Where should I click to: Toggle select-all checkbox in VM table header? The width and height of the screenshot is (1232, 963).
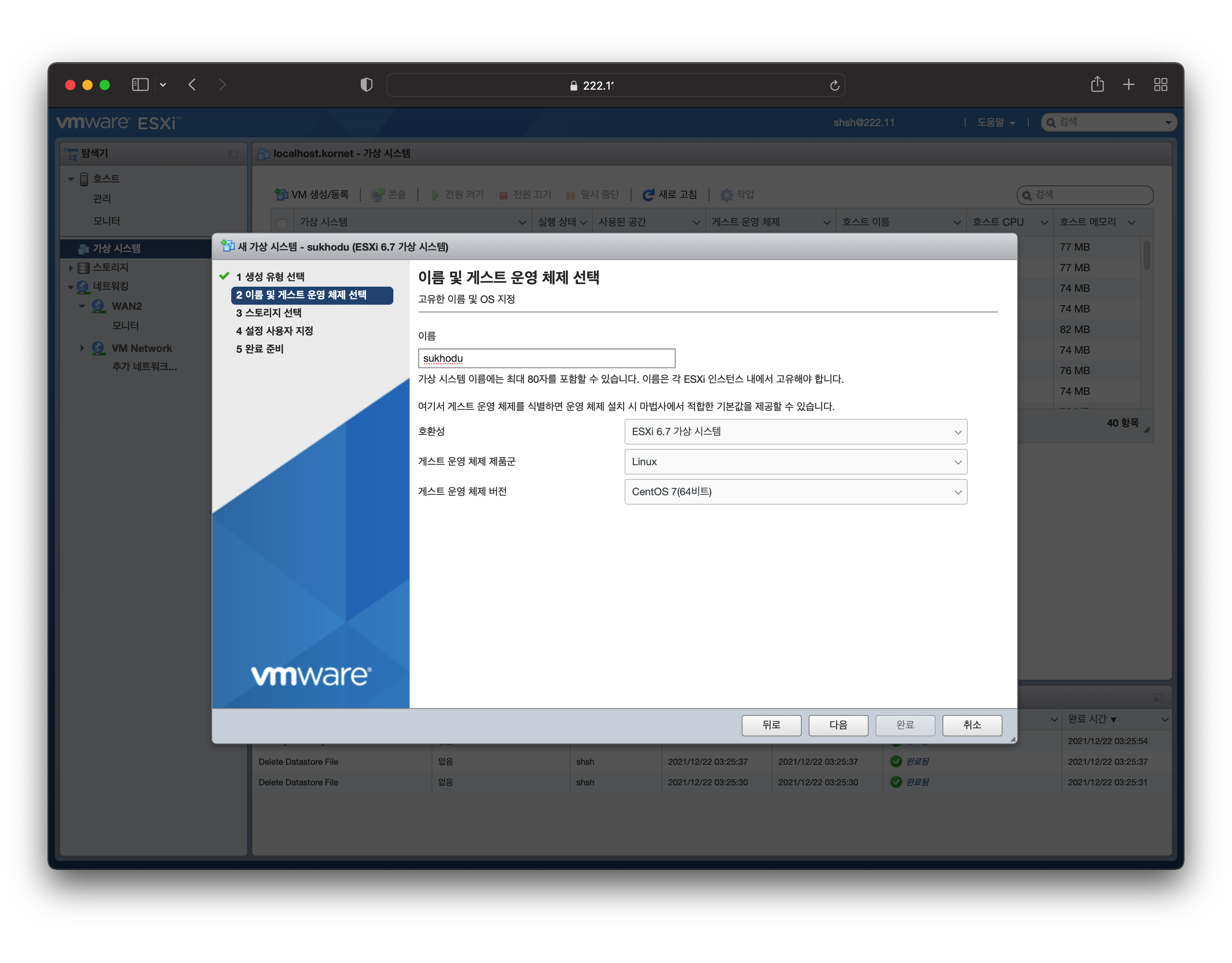tap(283, 223)
